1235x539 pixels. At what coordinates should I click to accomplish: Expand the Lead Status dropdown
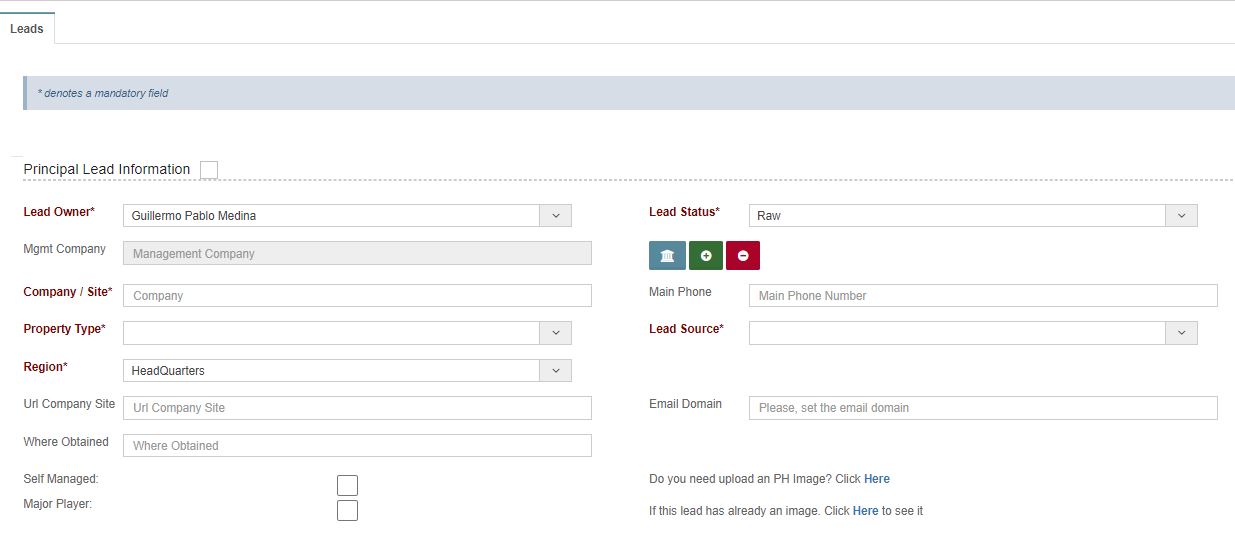click(x=1181, y=215)
